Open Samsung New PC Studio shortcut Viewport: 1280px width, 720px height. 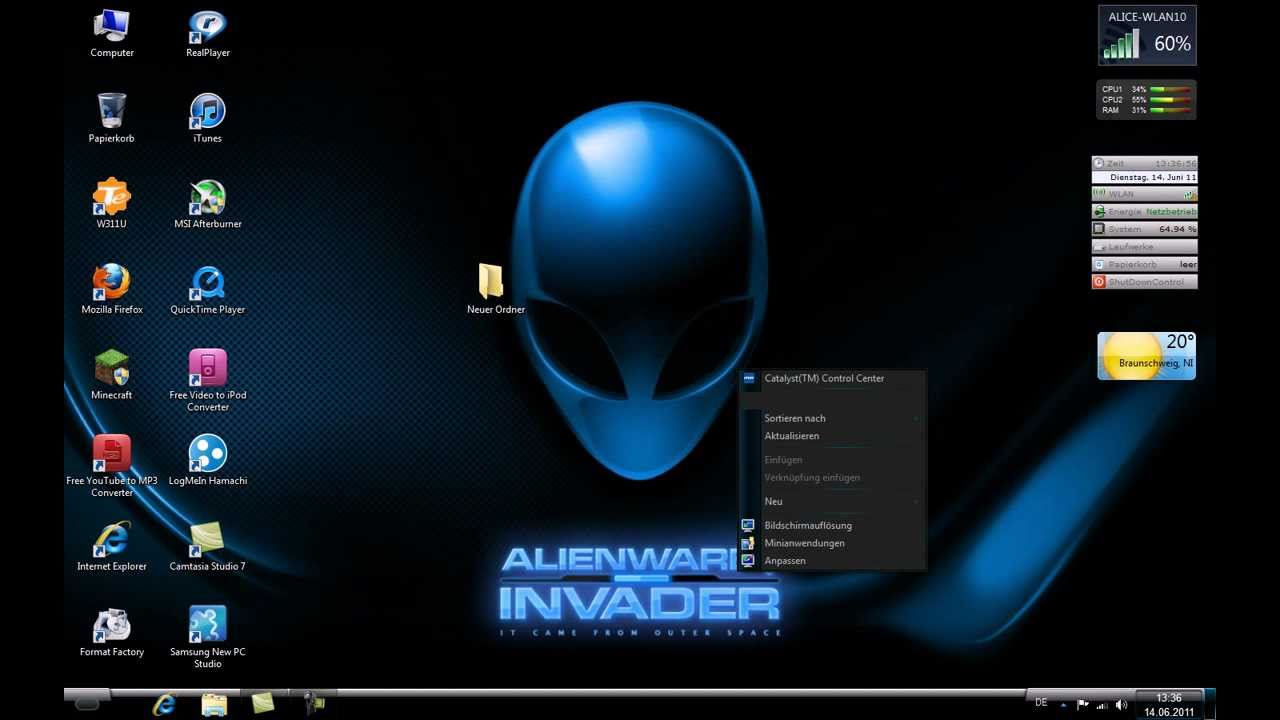[x=208, y=637]
